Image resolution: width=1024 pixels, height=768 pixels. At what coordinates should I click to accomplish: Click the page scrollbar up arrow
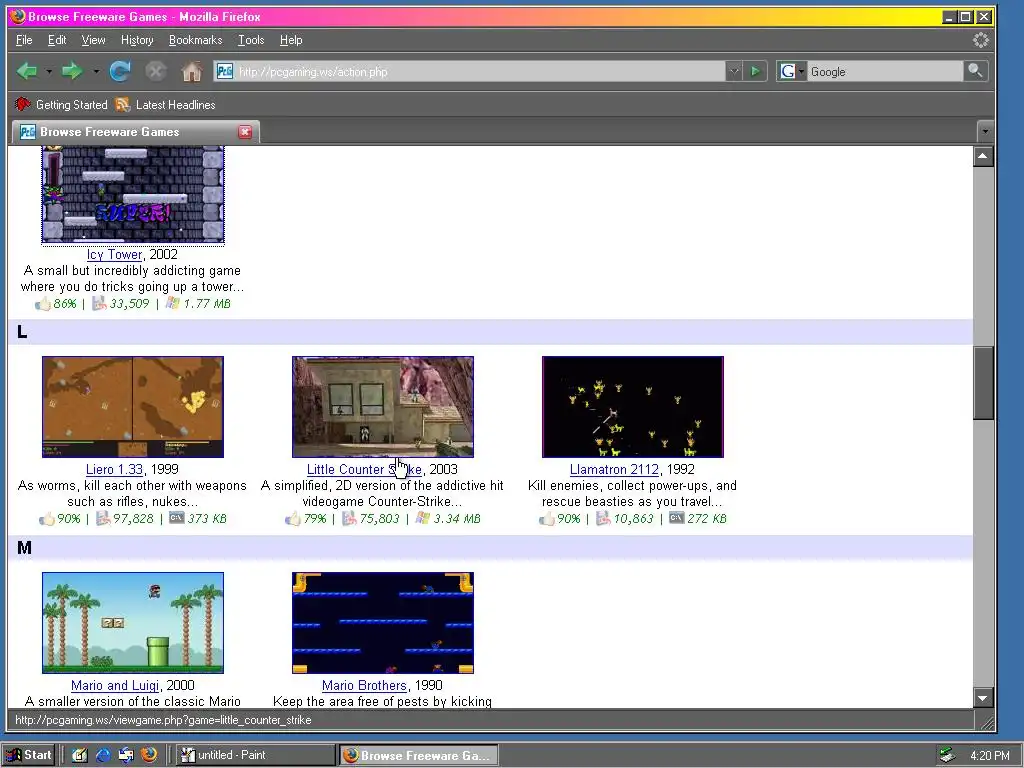pyautogui.click(x=984, y=156)
